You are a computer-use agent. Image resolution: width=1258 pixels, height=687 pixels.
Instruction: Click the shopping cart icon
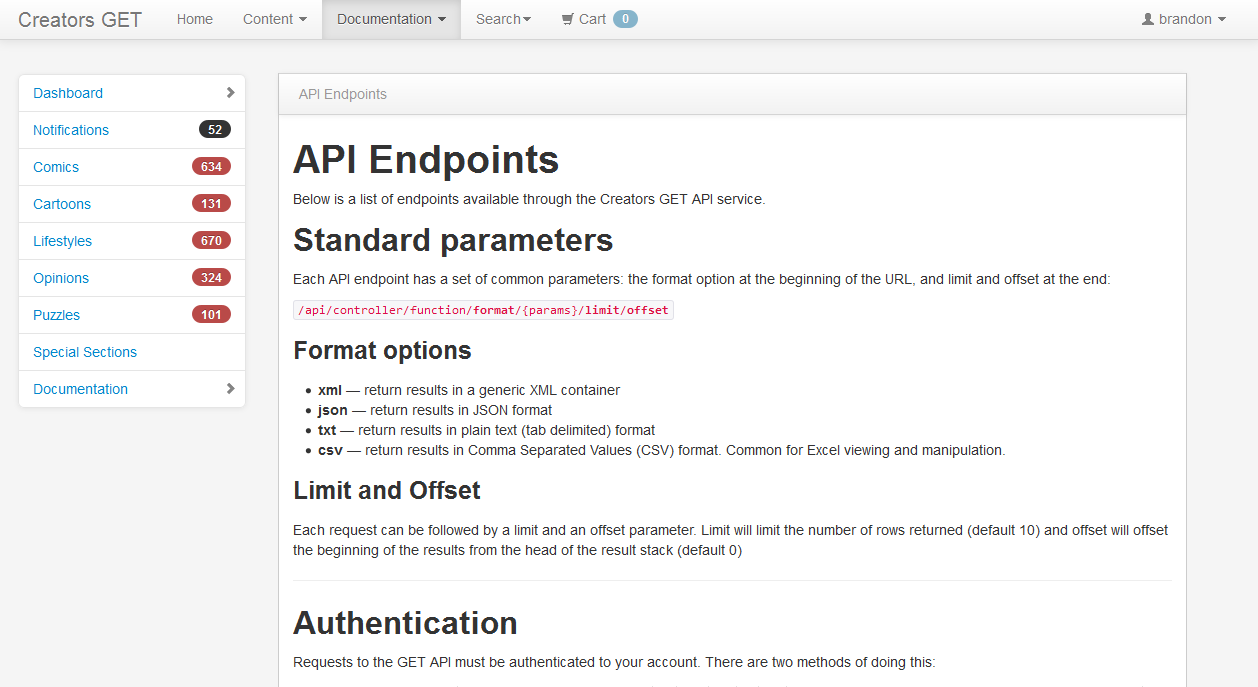568,19
